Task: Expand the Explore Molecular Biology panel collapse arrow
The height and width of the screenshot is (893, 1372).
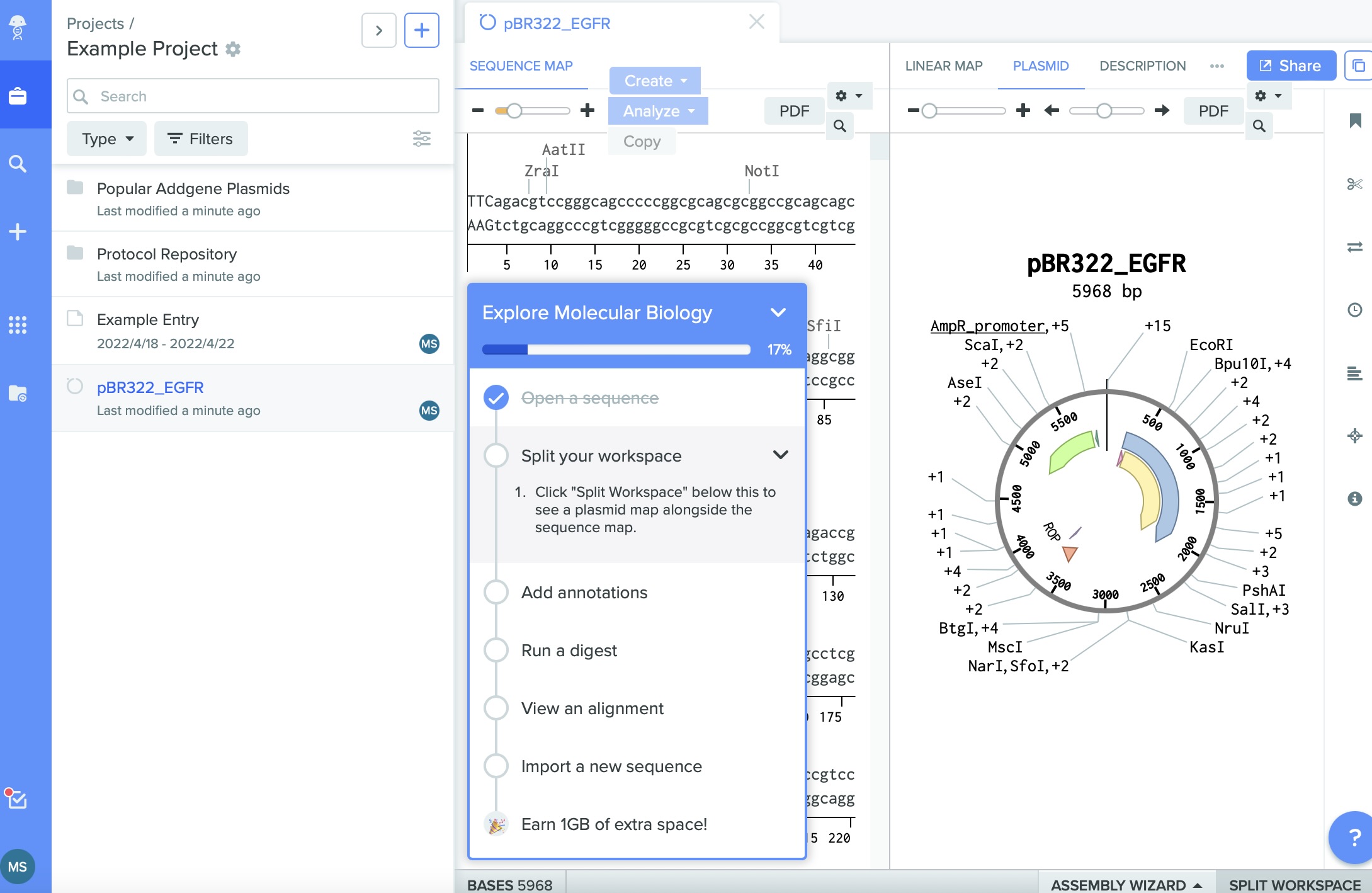Action: [778, 311]
